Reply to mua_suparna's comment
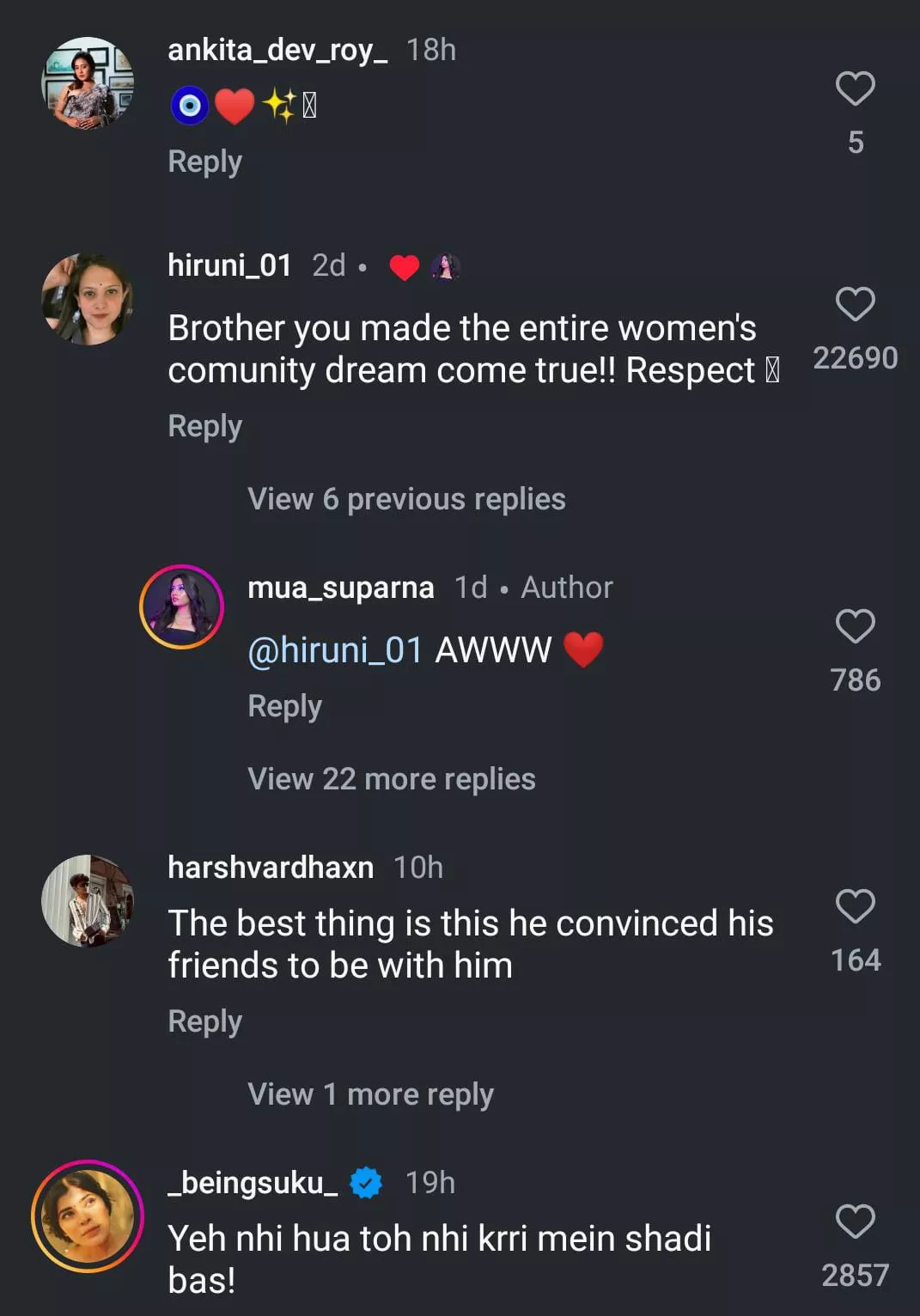 point(284,706)
